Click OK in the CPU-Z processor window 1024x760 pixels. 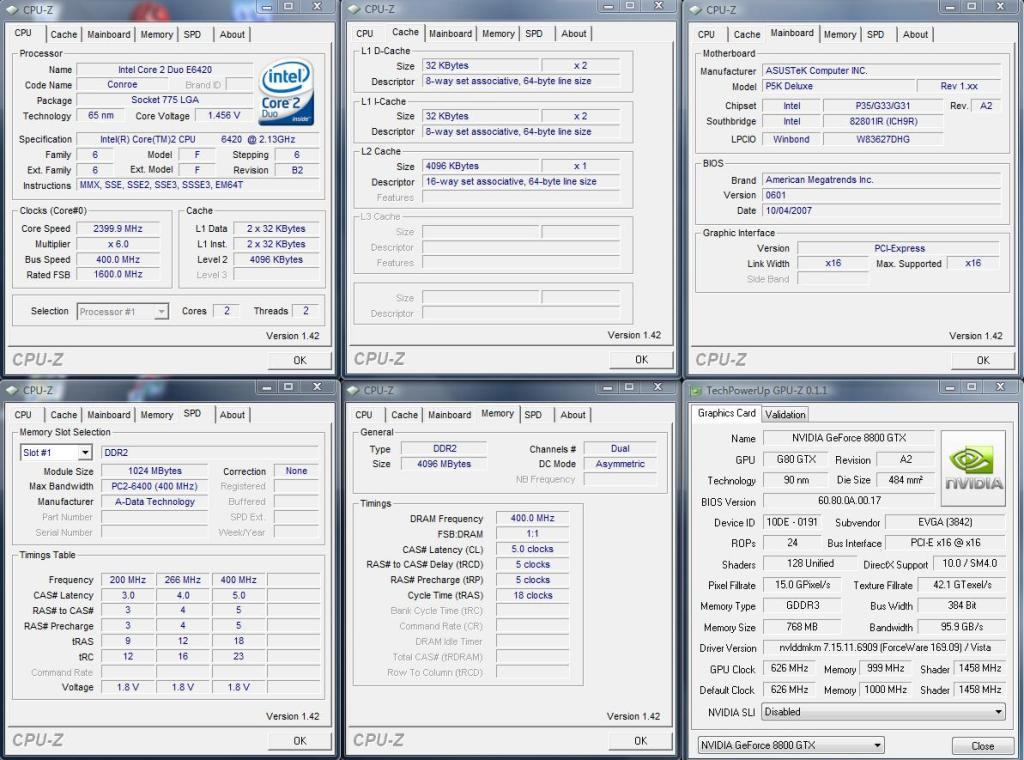[x=300, y=360]
